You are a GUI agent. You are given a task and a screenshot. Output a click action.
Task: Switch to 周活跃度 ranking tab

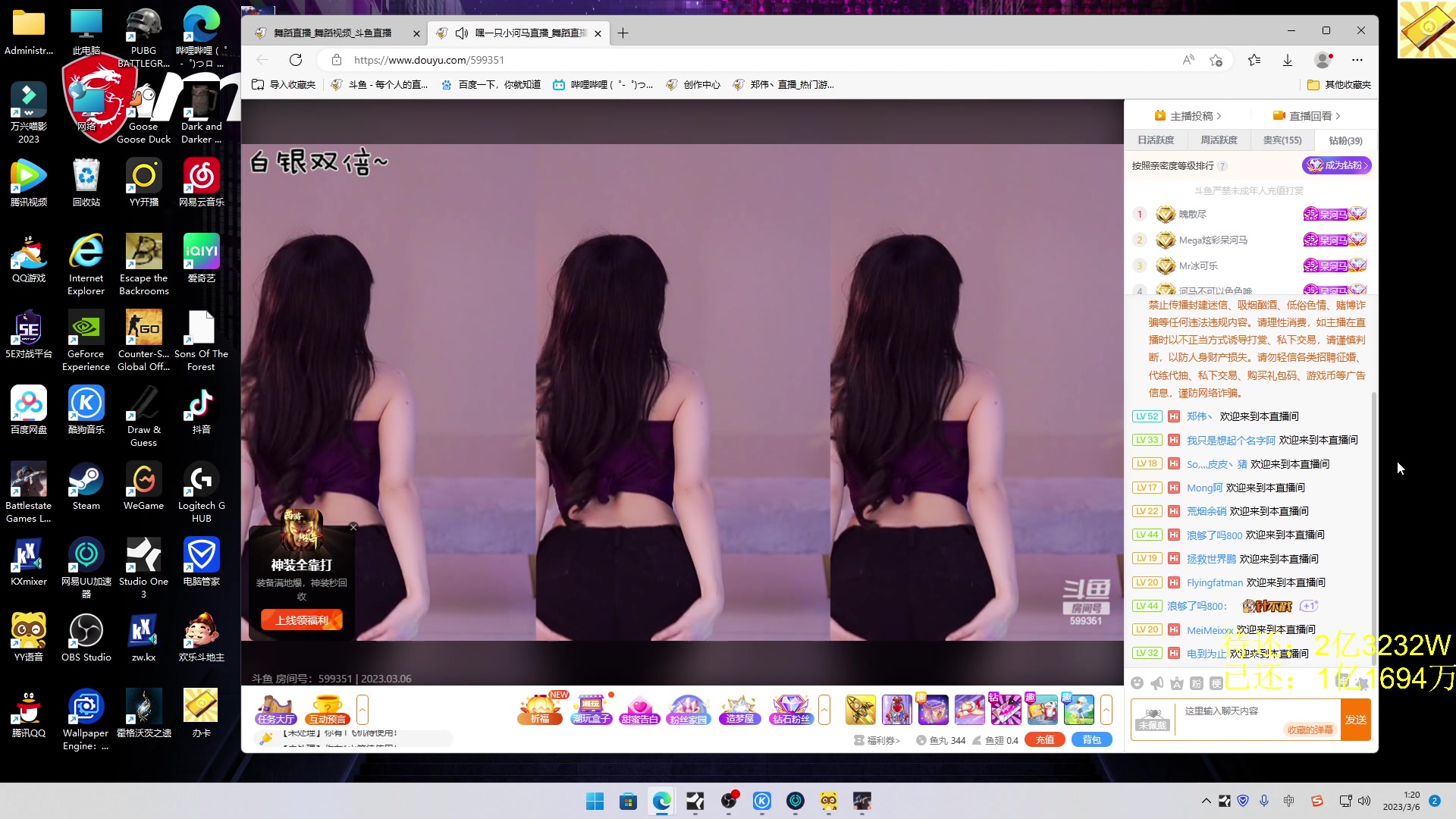[x=1219, y=140]
